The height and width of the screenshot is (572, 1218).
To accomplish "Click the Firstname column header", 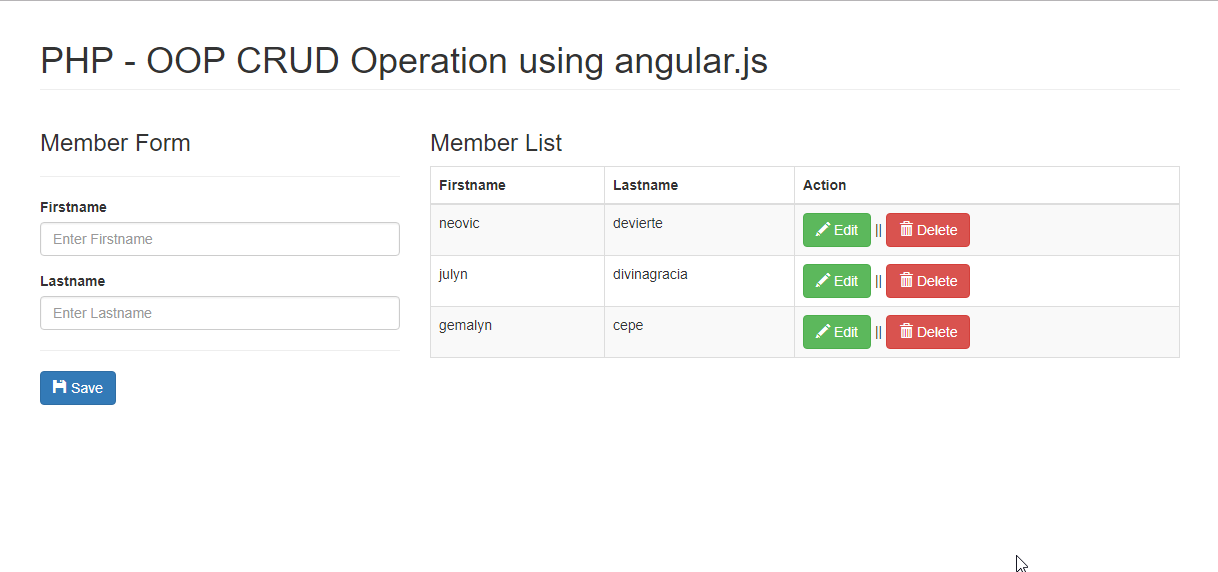I will click(472, 185).
